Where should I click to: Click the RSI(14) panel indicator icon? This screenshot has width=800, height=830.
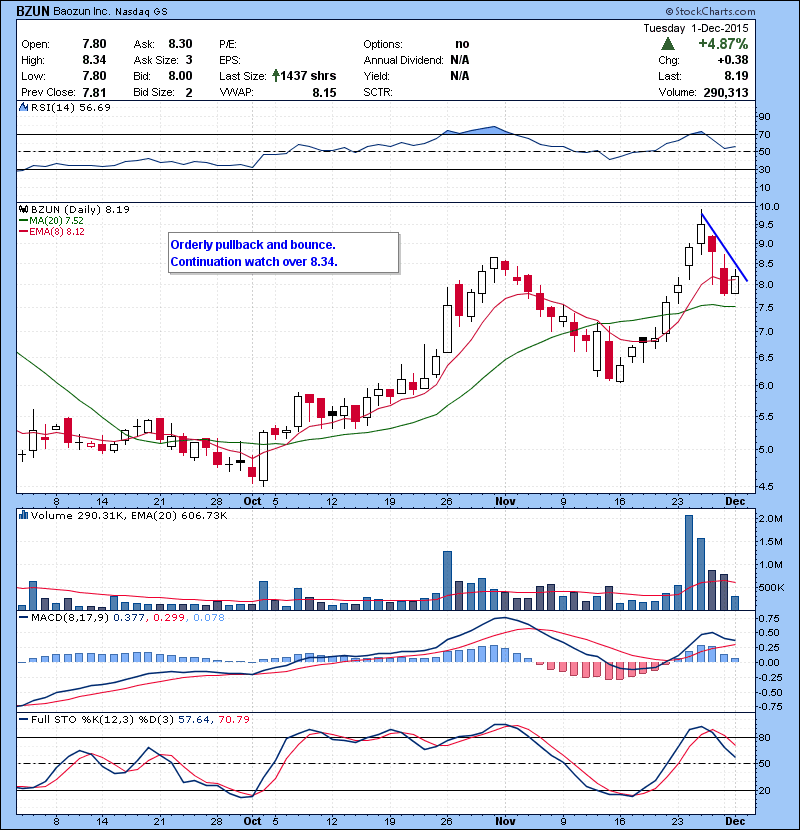(x=23, y=107)
